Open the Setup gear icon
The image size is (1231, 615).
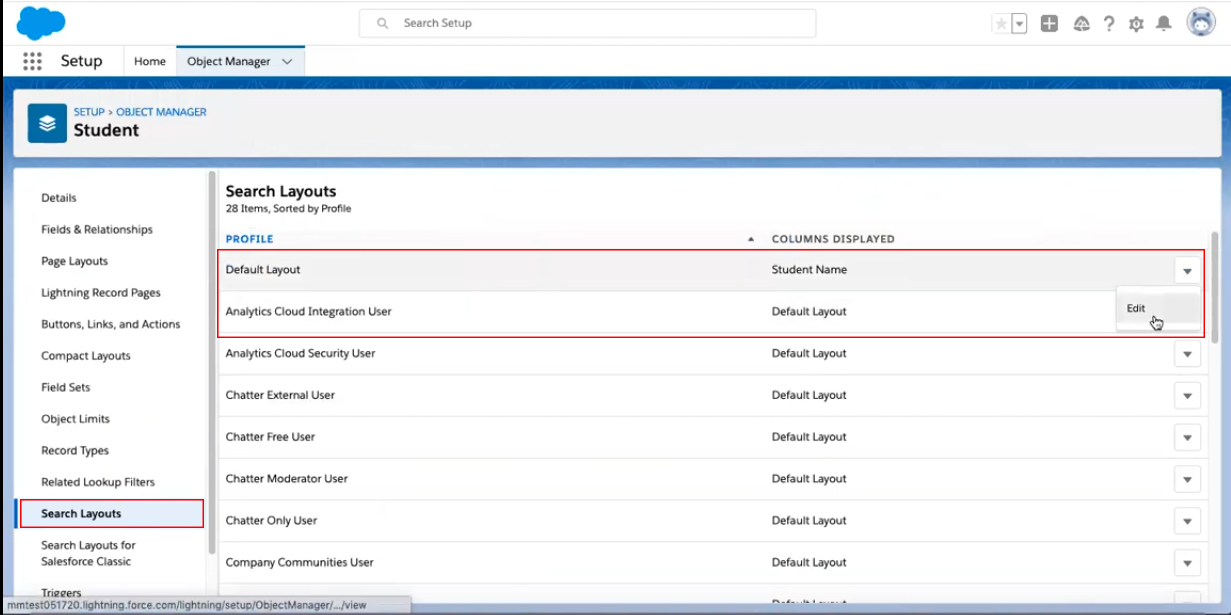coord(1136,24)
